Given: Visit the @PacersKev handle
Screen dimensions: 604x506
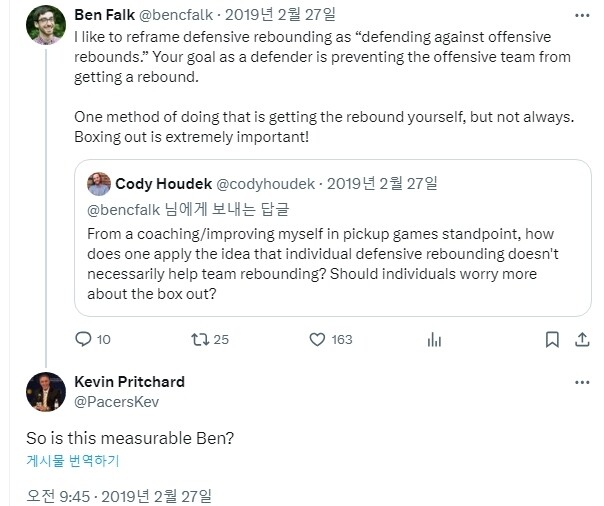Looking at the screenshot, I should coord(116,401).
